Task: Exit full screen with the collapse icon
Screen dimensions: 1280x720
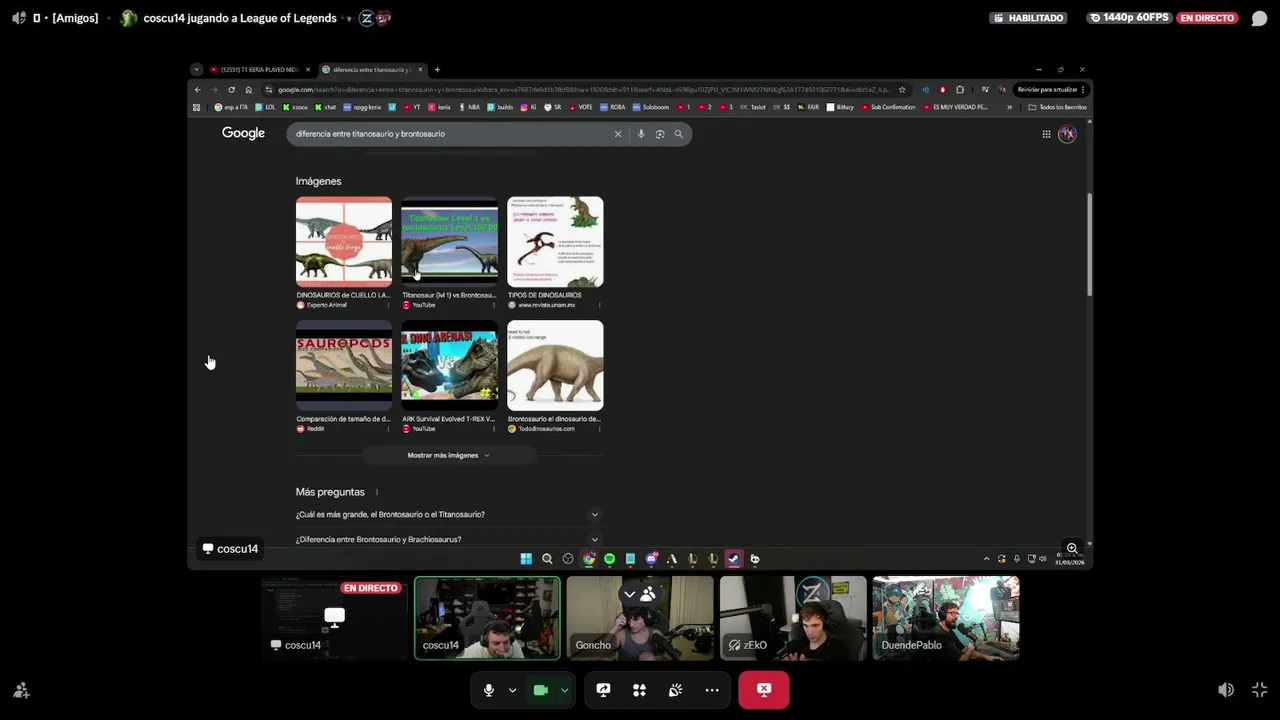Action: (1259, 690)
